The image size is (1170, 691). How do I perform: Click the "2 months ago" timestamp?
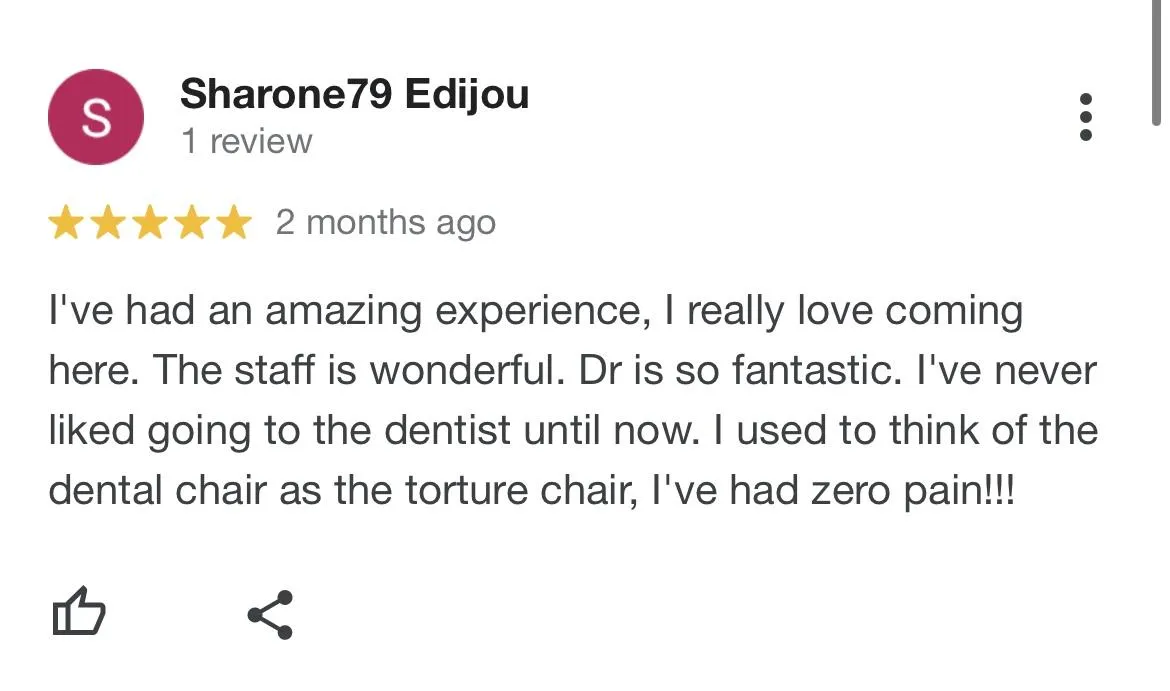[386, 222]
